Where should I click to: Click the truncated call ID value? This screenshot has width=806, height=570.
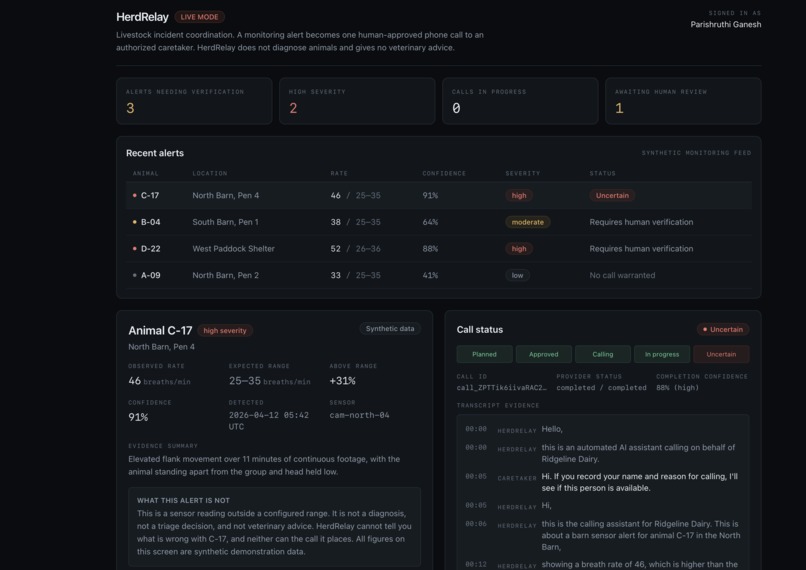pos(501,388)
